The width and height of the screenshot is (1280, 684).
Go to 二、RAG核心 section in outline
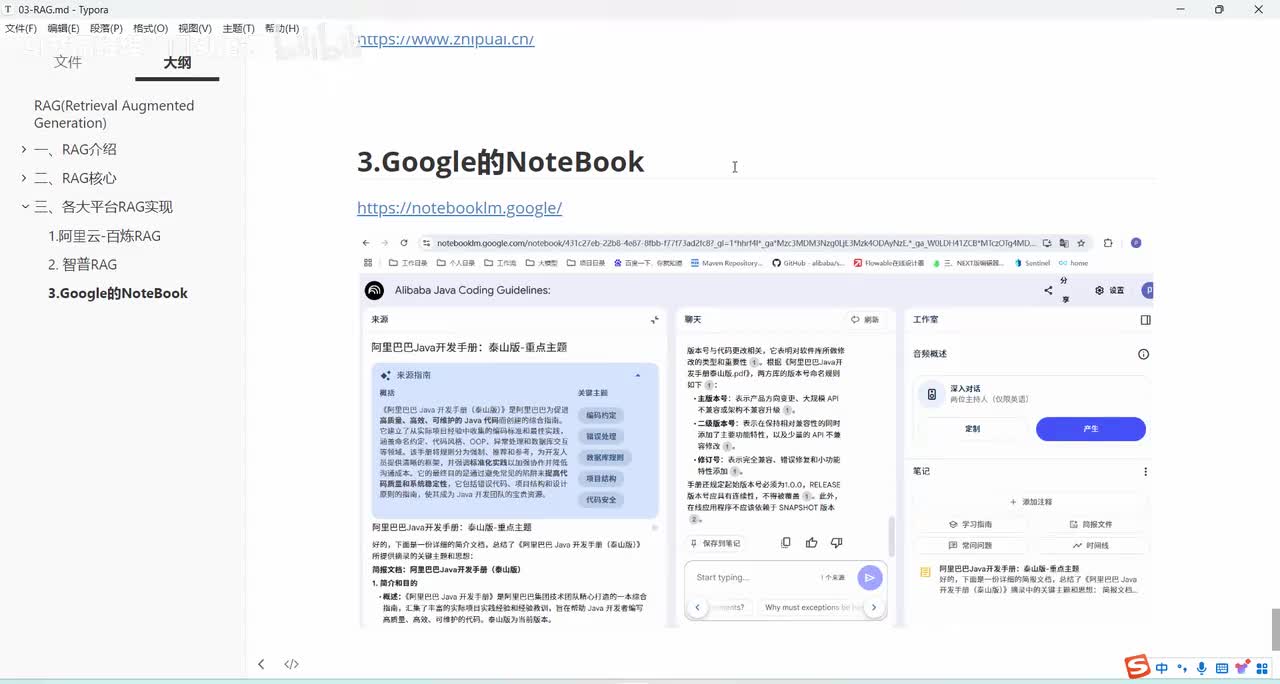[75, 179]
